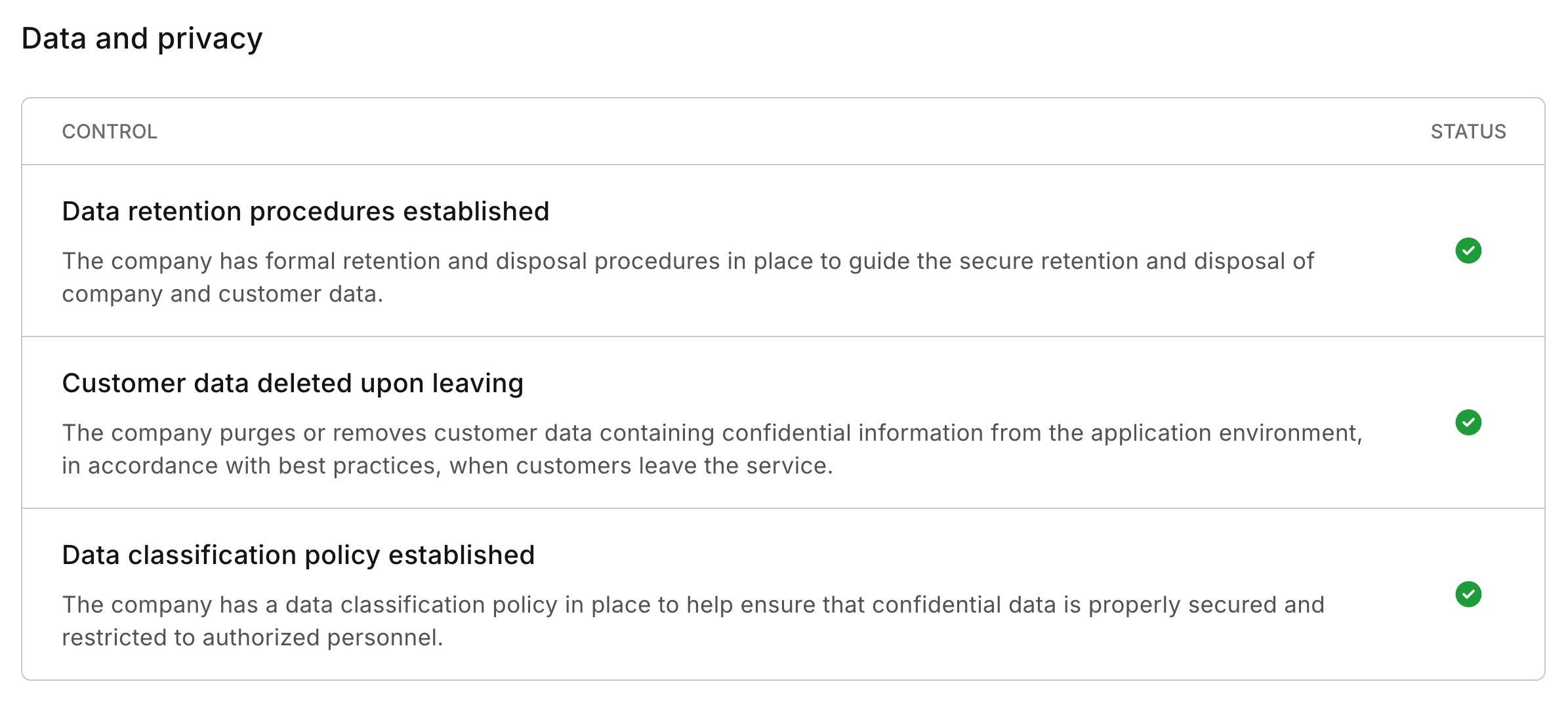This screenshot has width=1568, height=707.
Task: Open 'Data retention procedures established' control
Action: pyautogui.click(x=306, y=211)
